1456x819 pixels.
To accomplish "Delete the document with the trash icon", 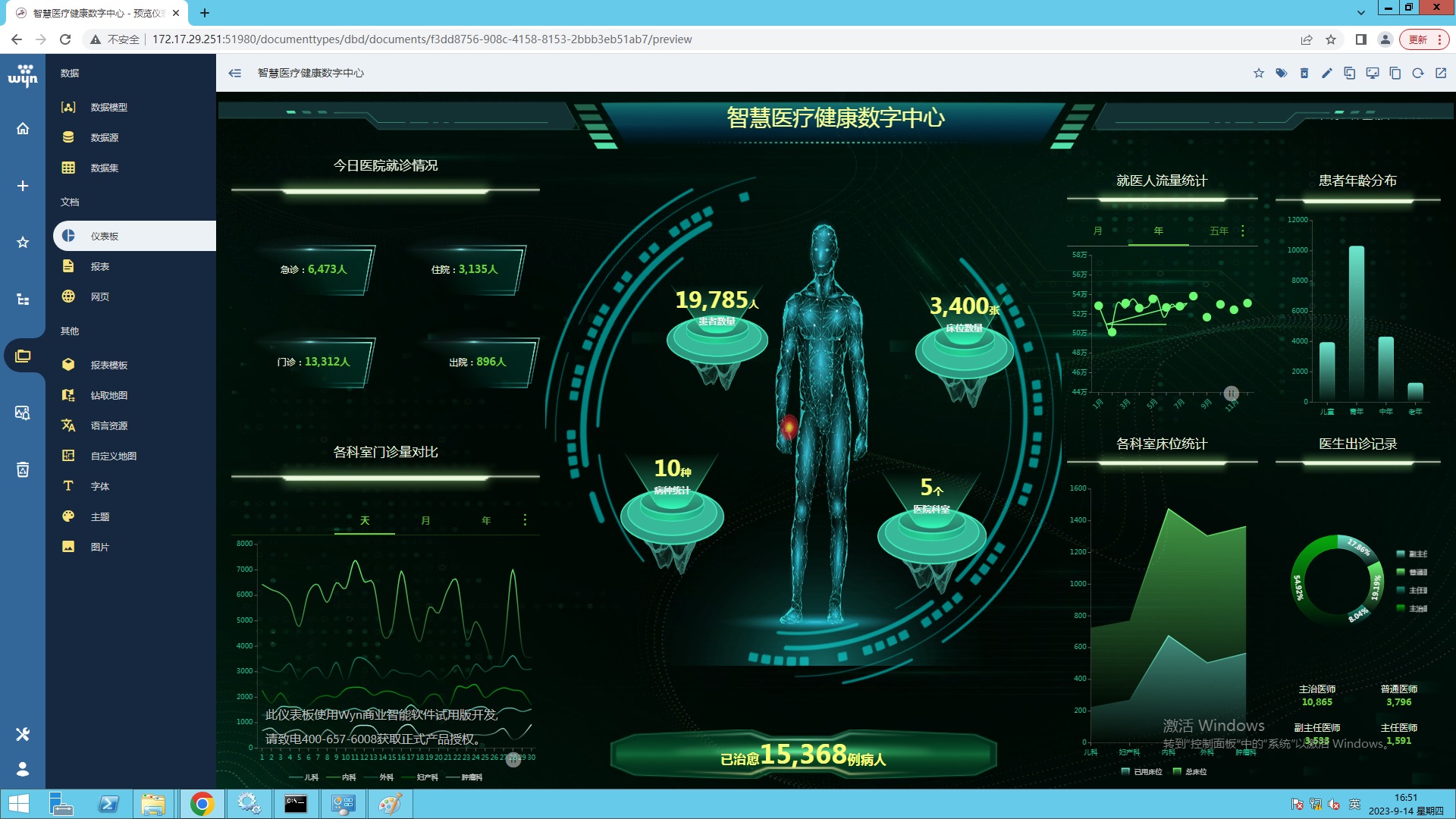I will click(x=1304, y=73).
